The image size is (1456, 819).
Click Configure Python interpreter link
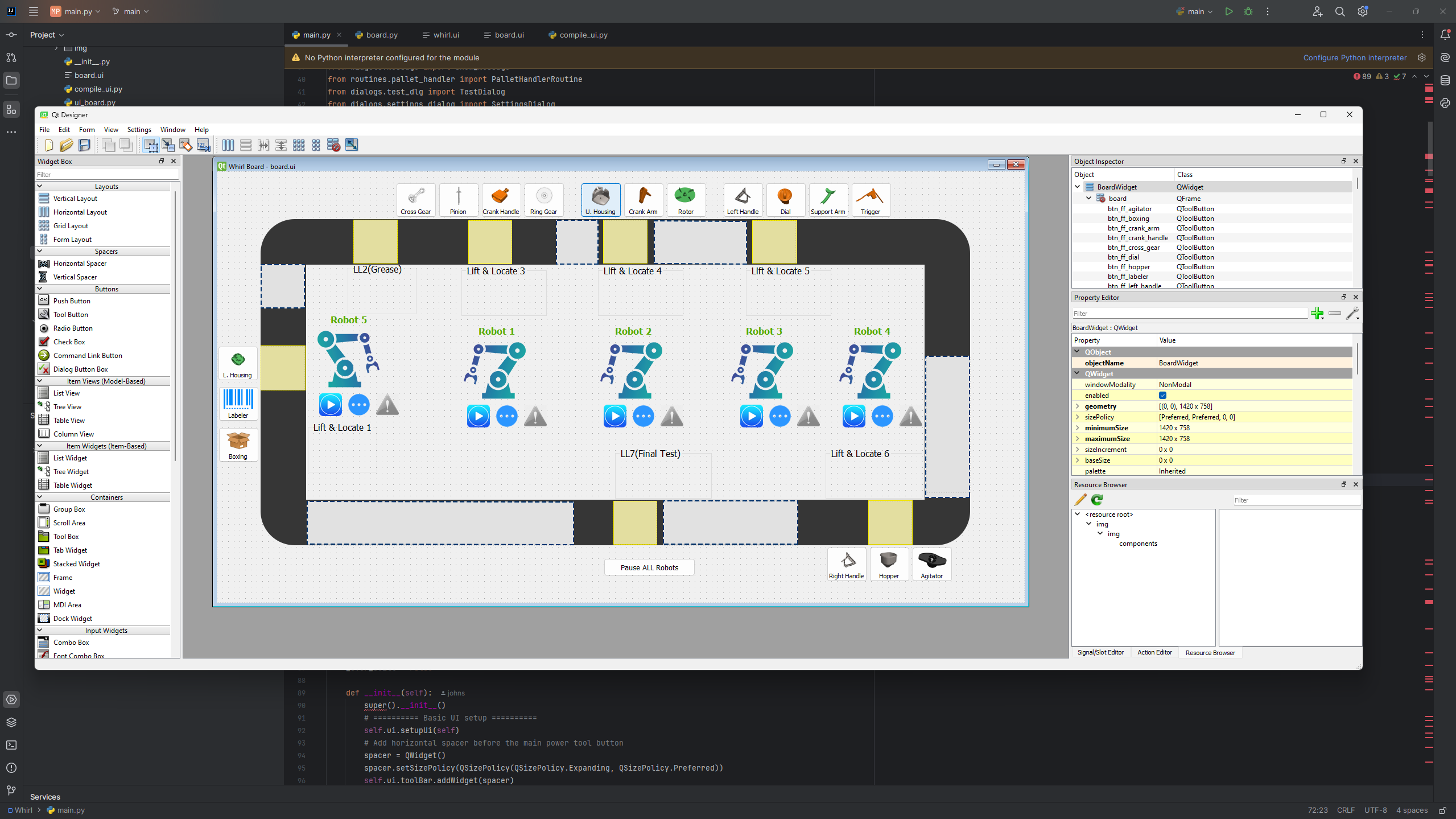click(x=1355, y=57)
